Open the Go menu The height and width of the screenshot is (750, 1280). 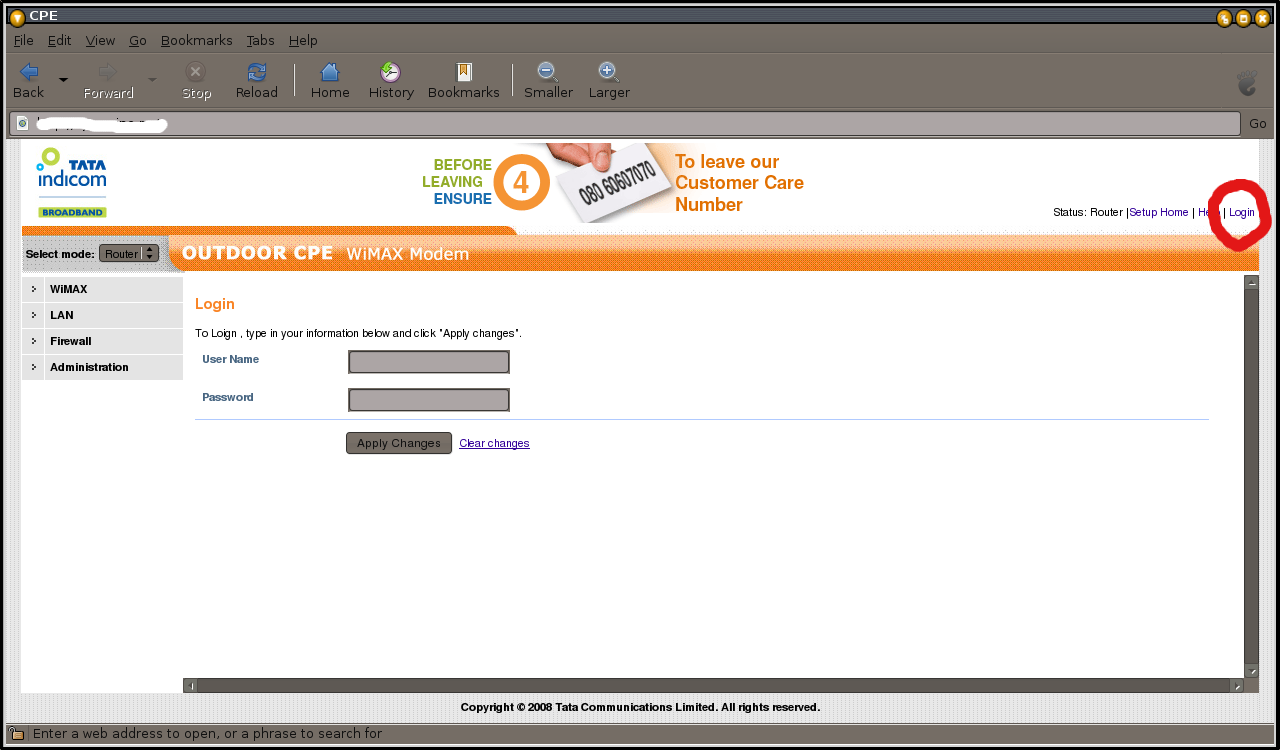tap(138, 40)
